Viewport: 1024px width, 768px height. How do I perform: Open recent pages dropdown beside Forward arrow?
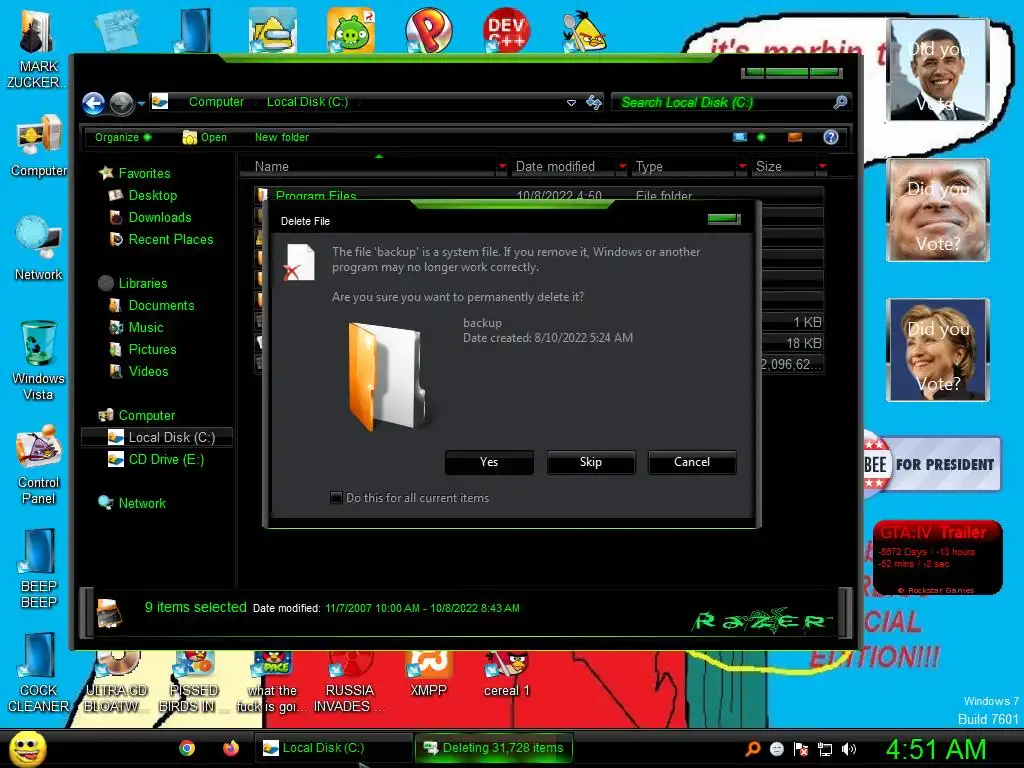tap(141, 103)
